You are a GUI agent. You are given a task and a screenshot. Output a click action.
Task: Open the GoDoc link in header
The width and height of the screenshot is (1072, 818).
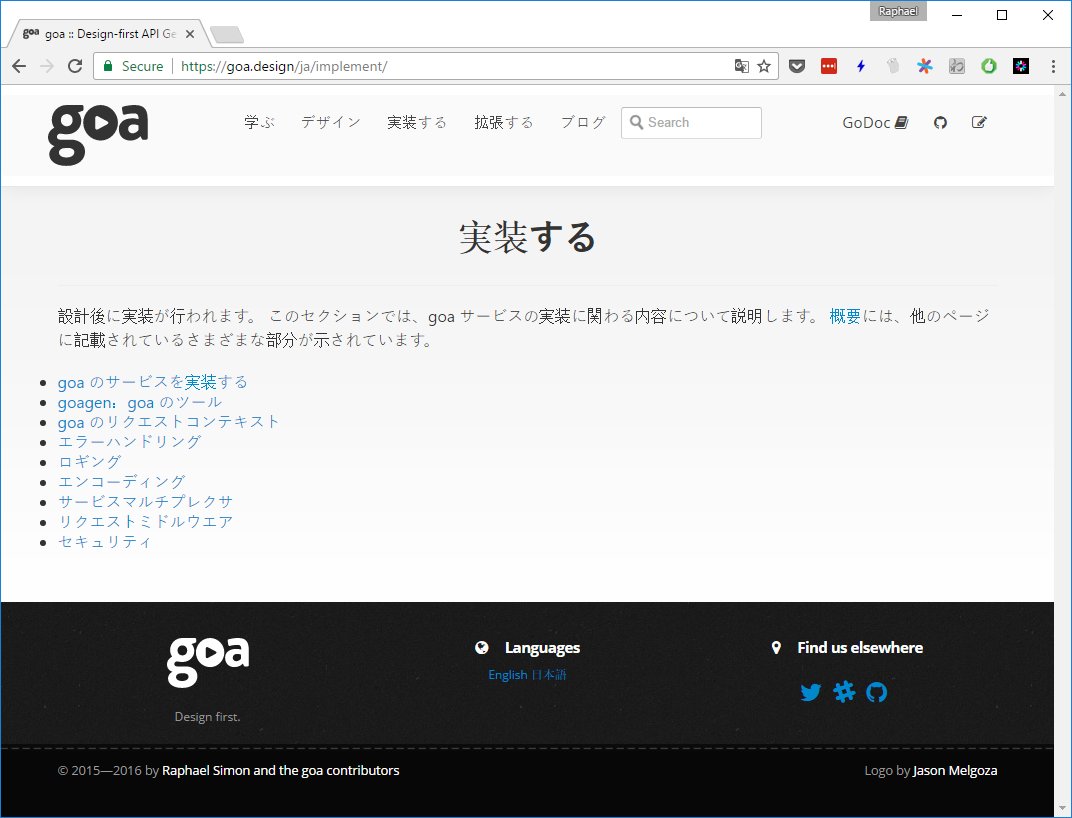875,122
